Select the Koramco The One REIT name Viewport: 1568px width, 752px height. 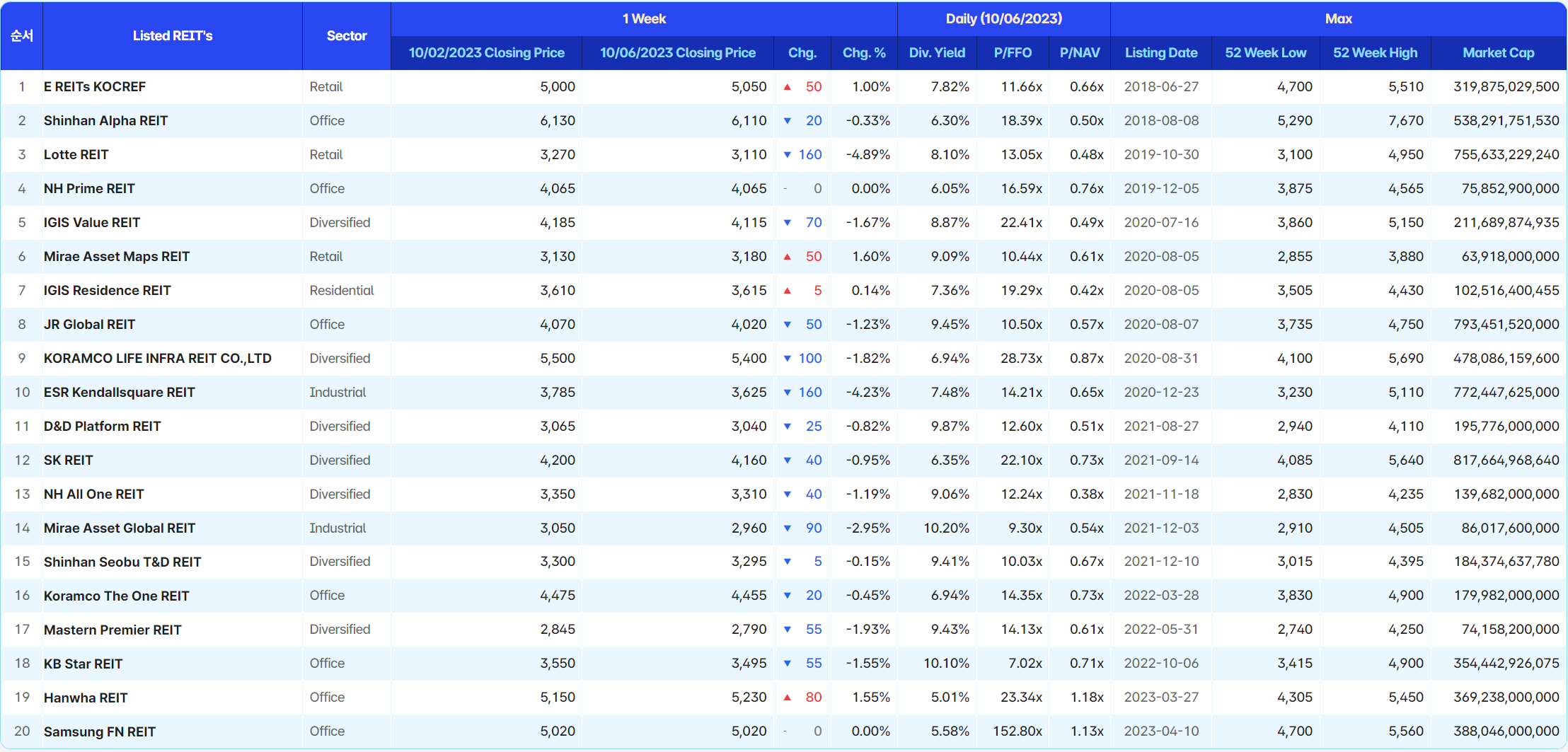click(x=117, y=596)
